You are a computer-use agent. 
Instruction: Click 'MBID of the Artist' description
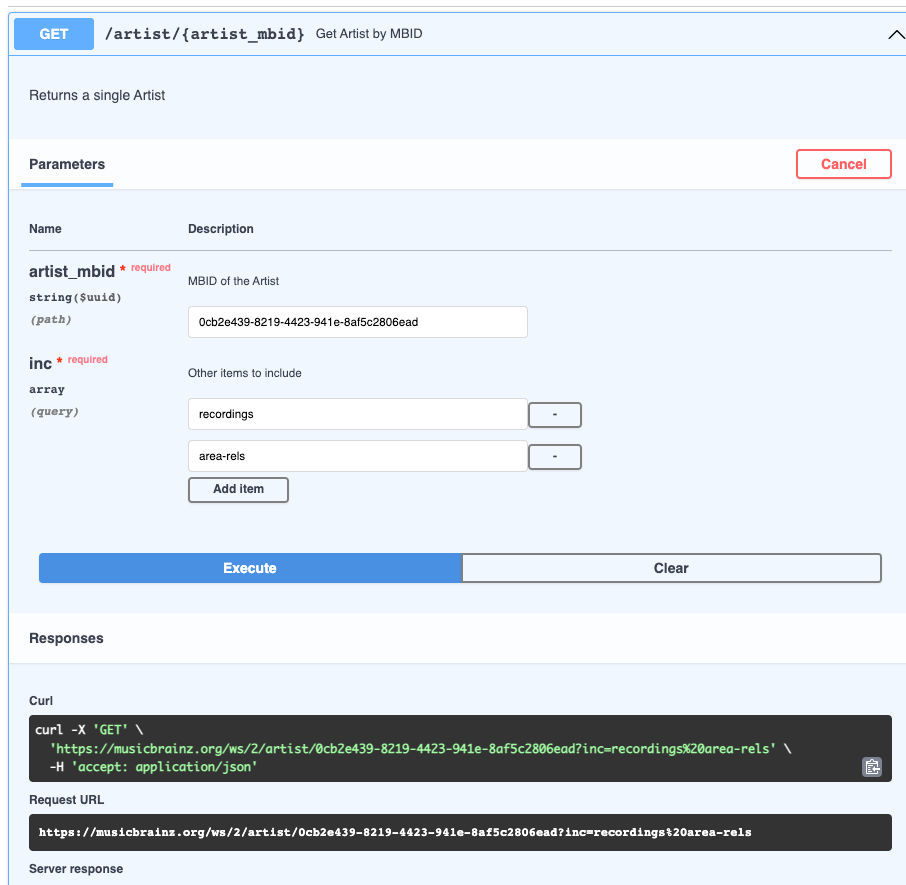coord(233,281)
